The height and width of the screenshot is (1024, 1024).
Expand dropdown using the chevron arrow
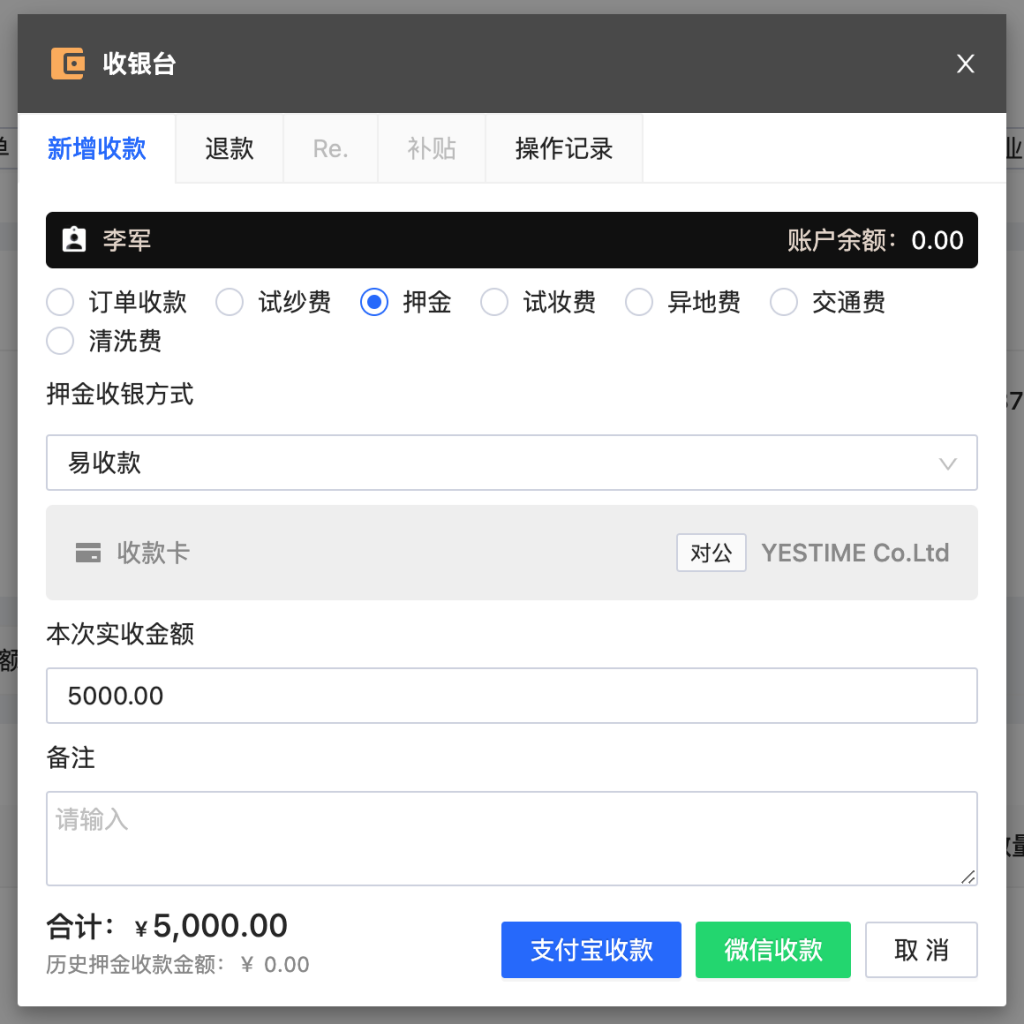947,463
